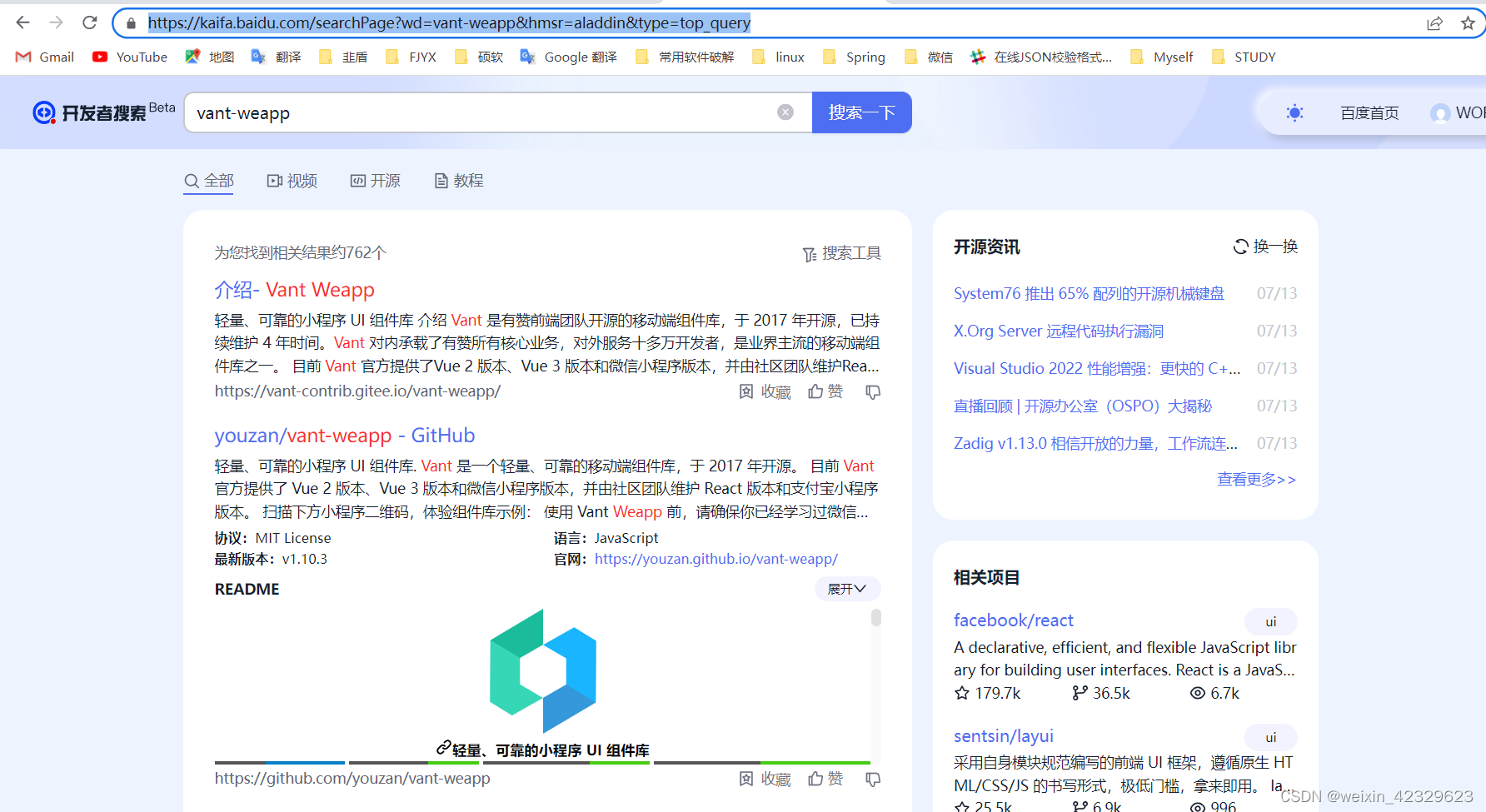Open the 介绍- Vant Weapp result title
The width and height of the screenshot is (1486, 812).
pyautogui.click(x=295, y=290)
